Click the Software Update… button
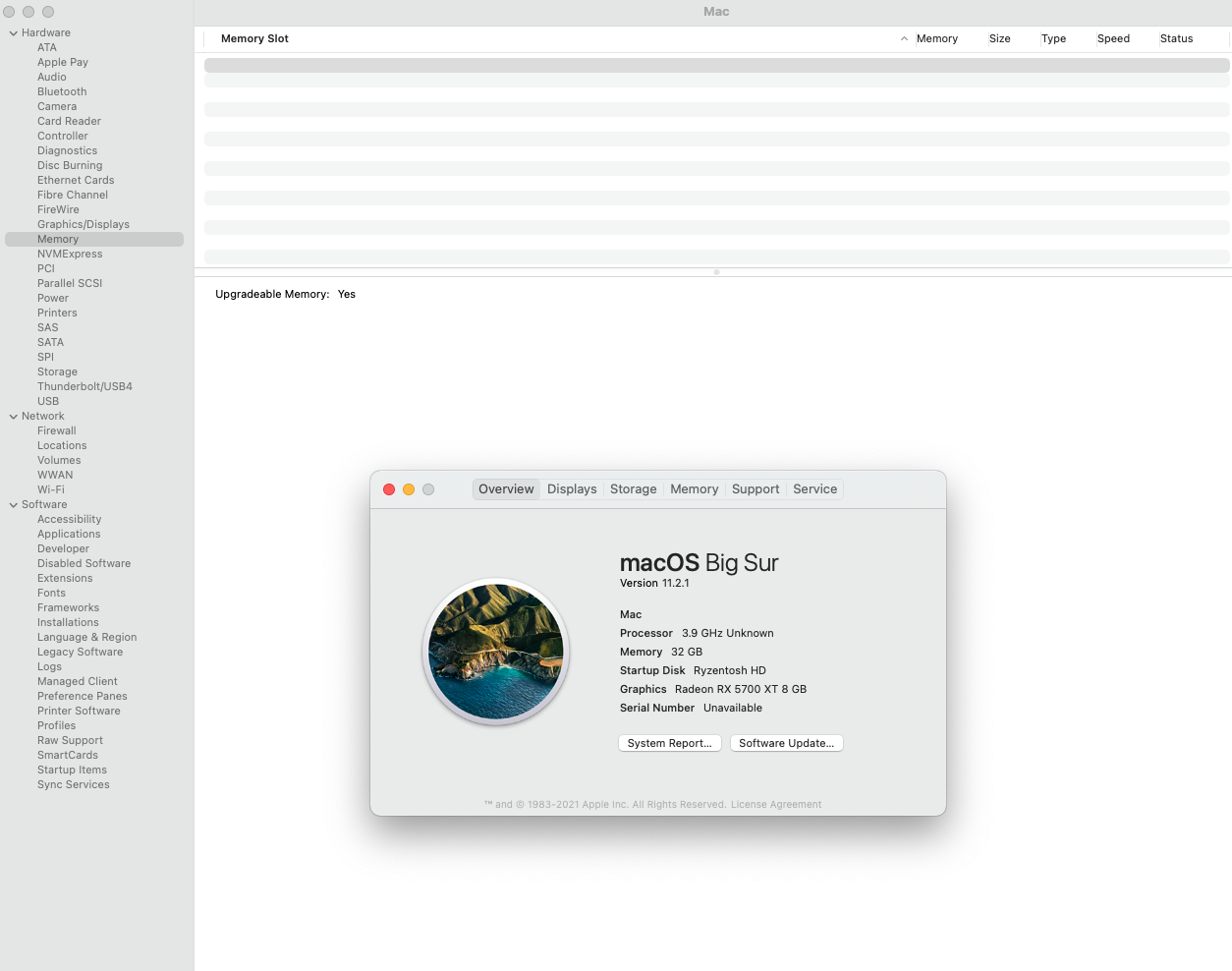 click(x=786, y=743)
